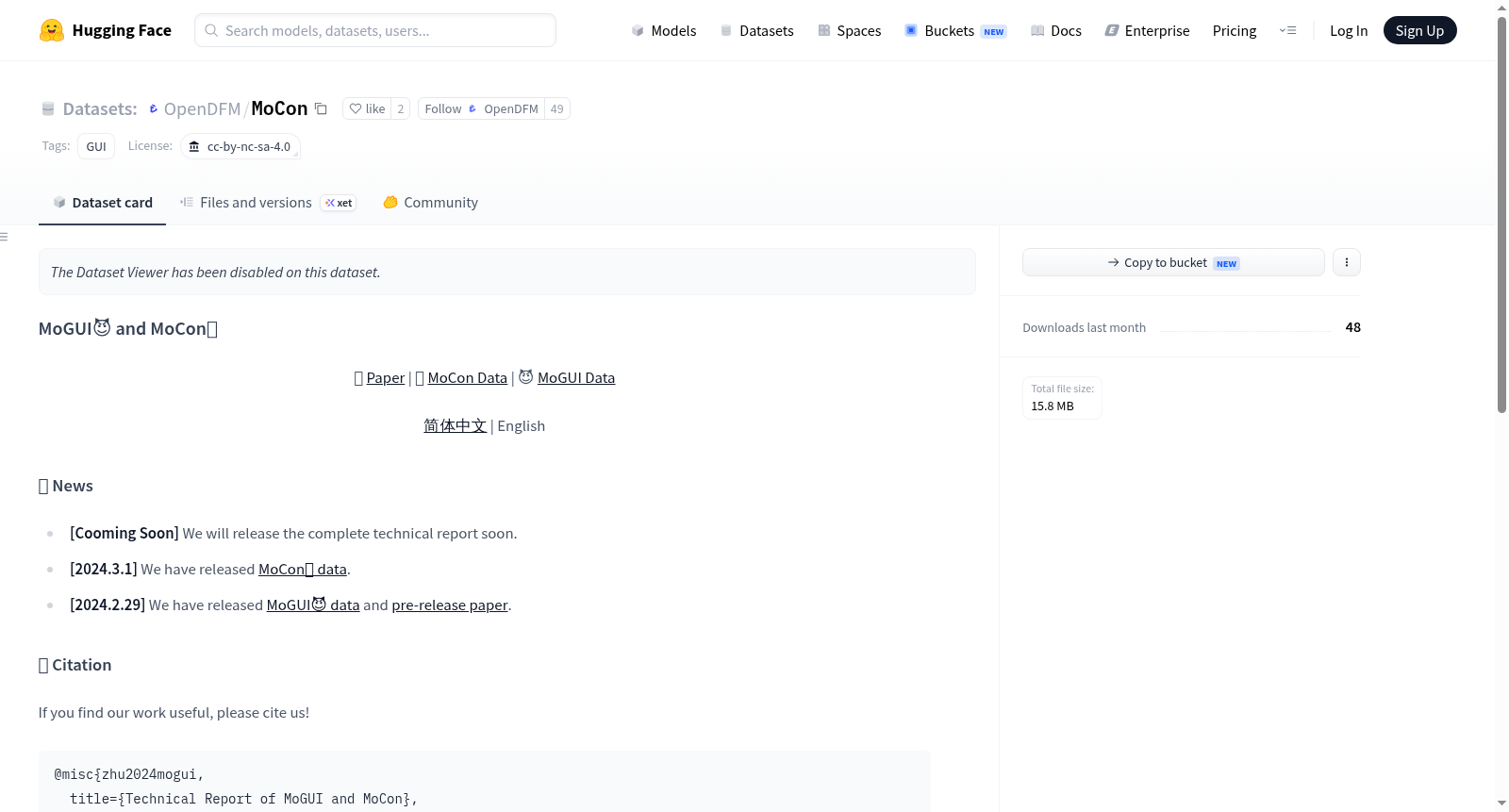Screen dimensions: 1509x812
Task: Open the pre-release paper link
Action: click(450, 605)
